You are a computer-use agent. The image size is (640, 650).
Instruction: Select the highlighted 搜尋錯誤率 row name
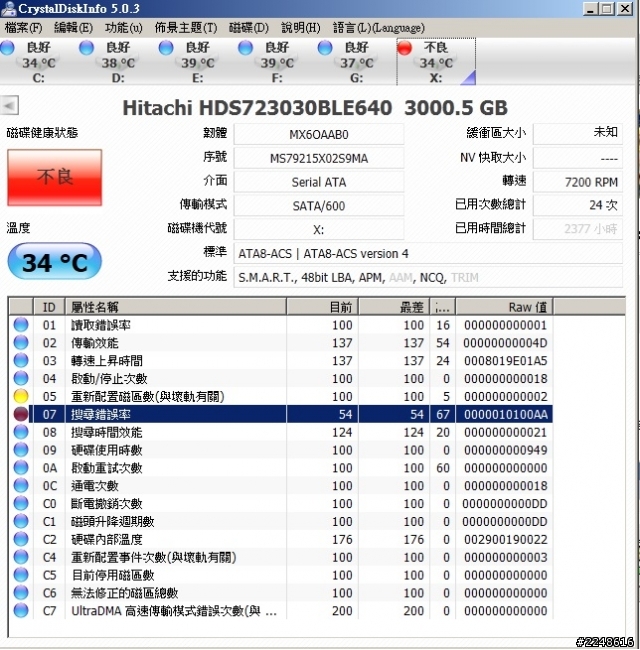101,414
